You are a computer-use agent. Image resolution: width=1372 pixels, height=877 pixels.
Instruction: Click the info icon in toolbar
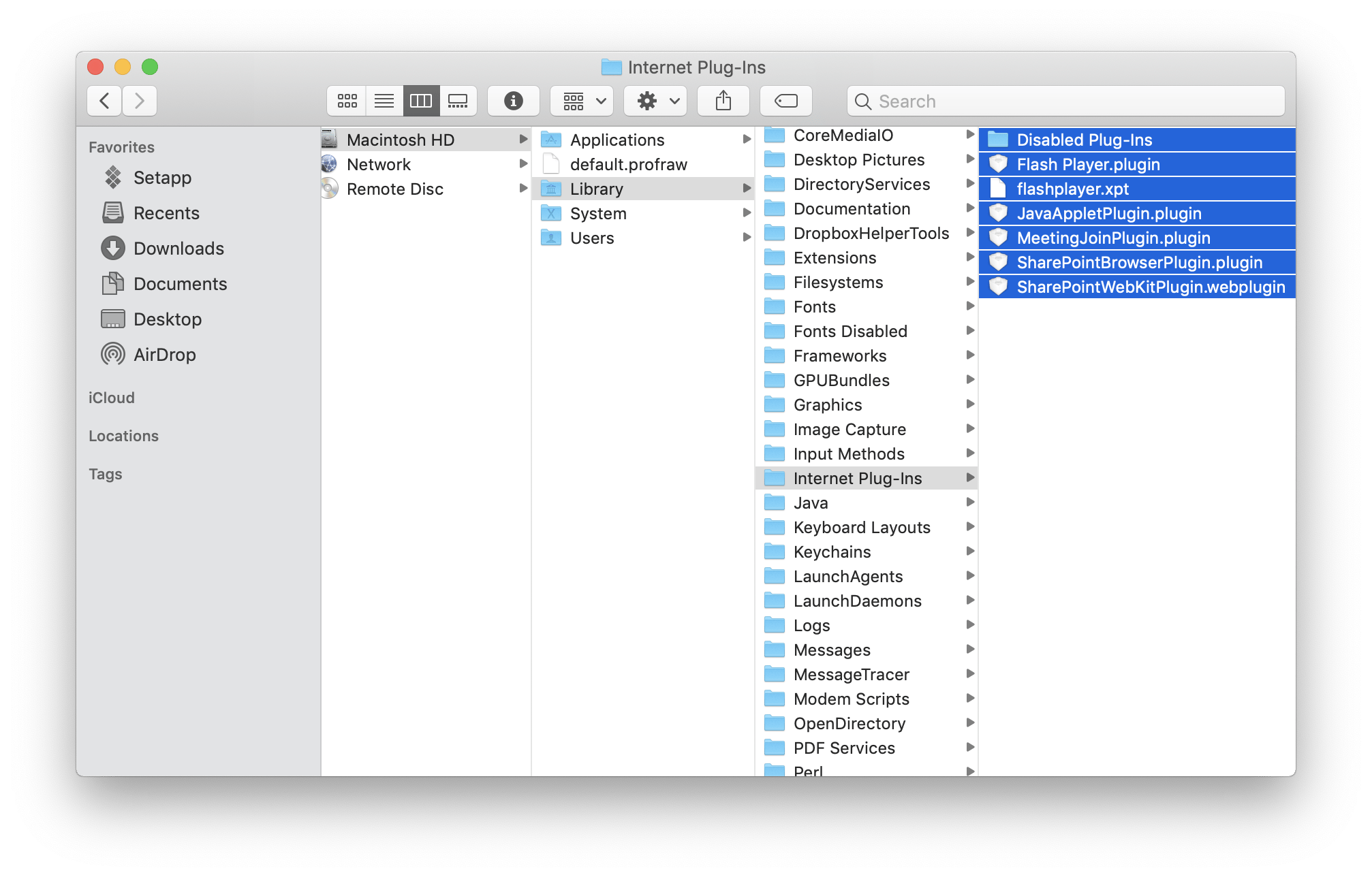[x=513, y=102]
